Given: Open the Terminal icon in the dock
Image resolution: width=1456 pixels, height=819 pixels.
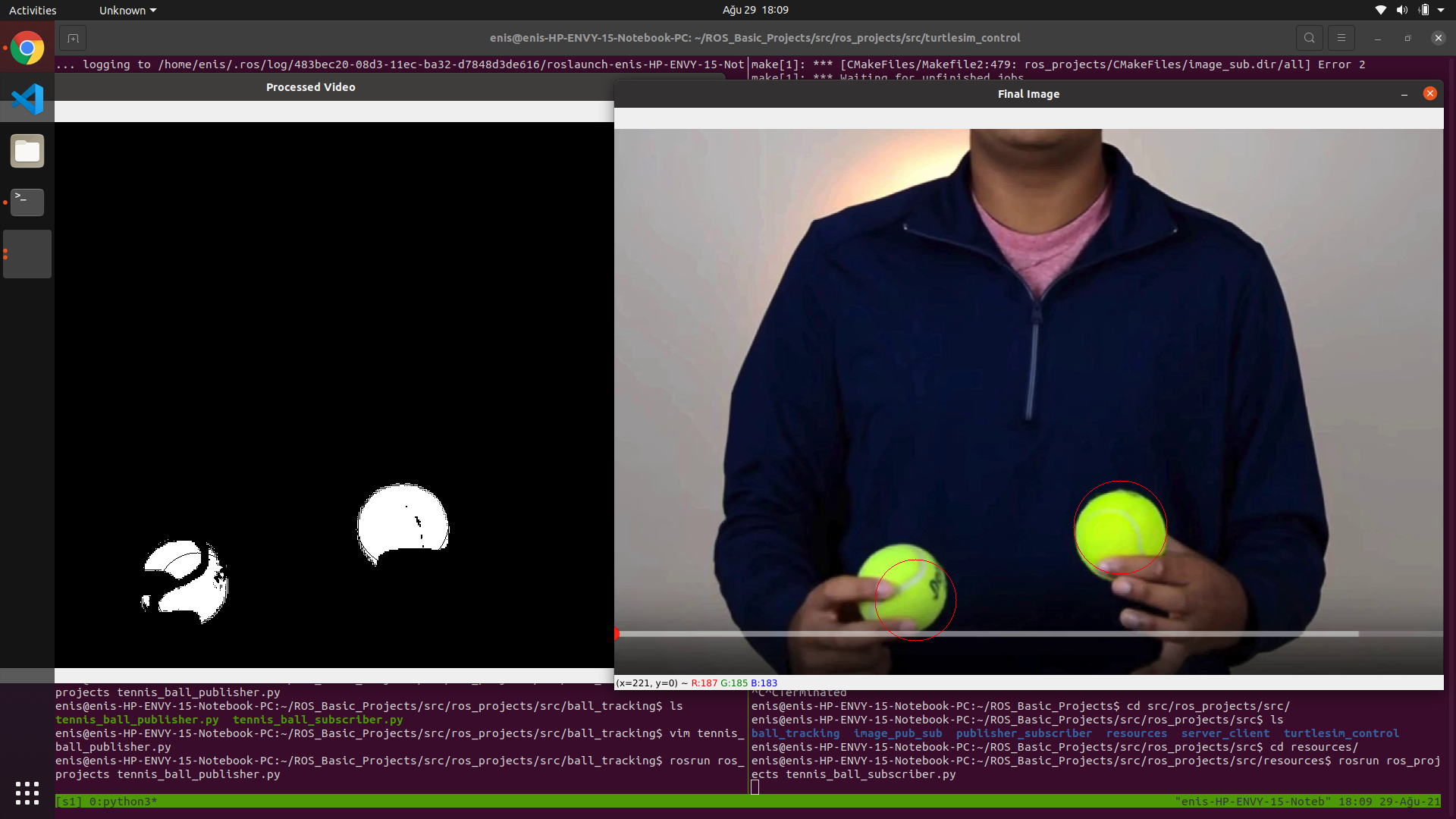Looking at the screenshot, I should pyautogui.click(x=27, y=202).
